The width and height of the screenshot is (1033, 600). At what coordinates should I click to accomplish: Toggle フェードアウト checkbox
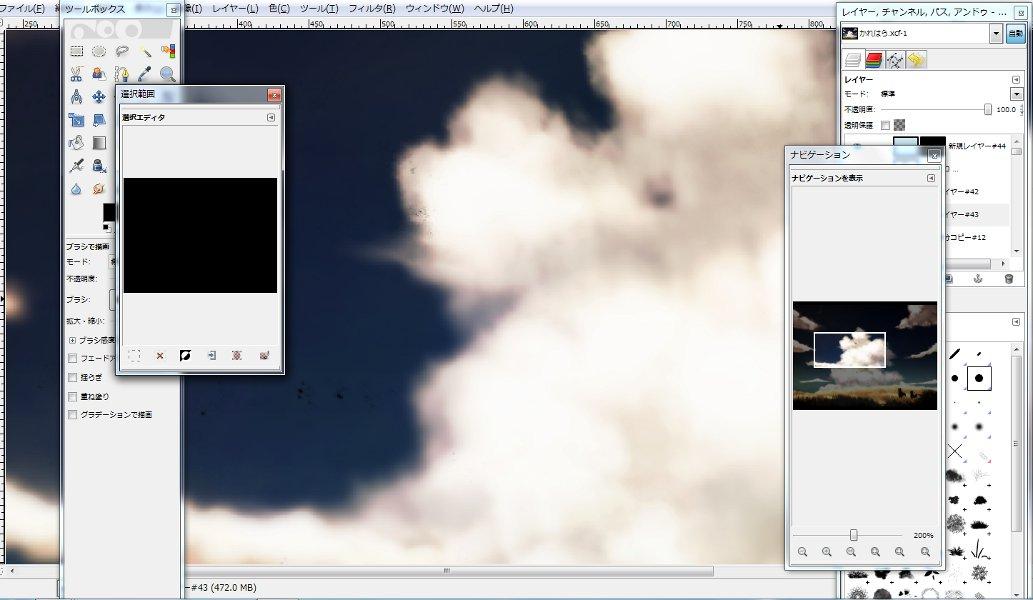[x=72, y=358]
